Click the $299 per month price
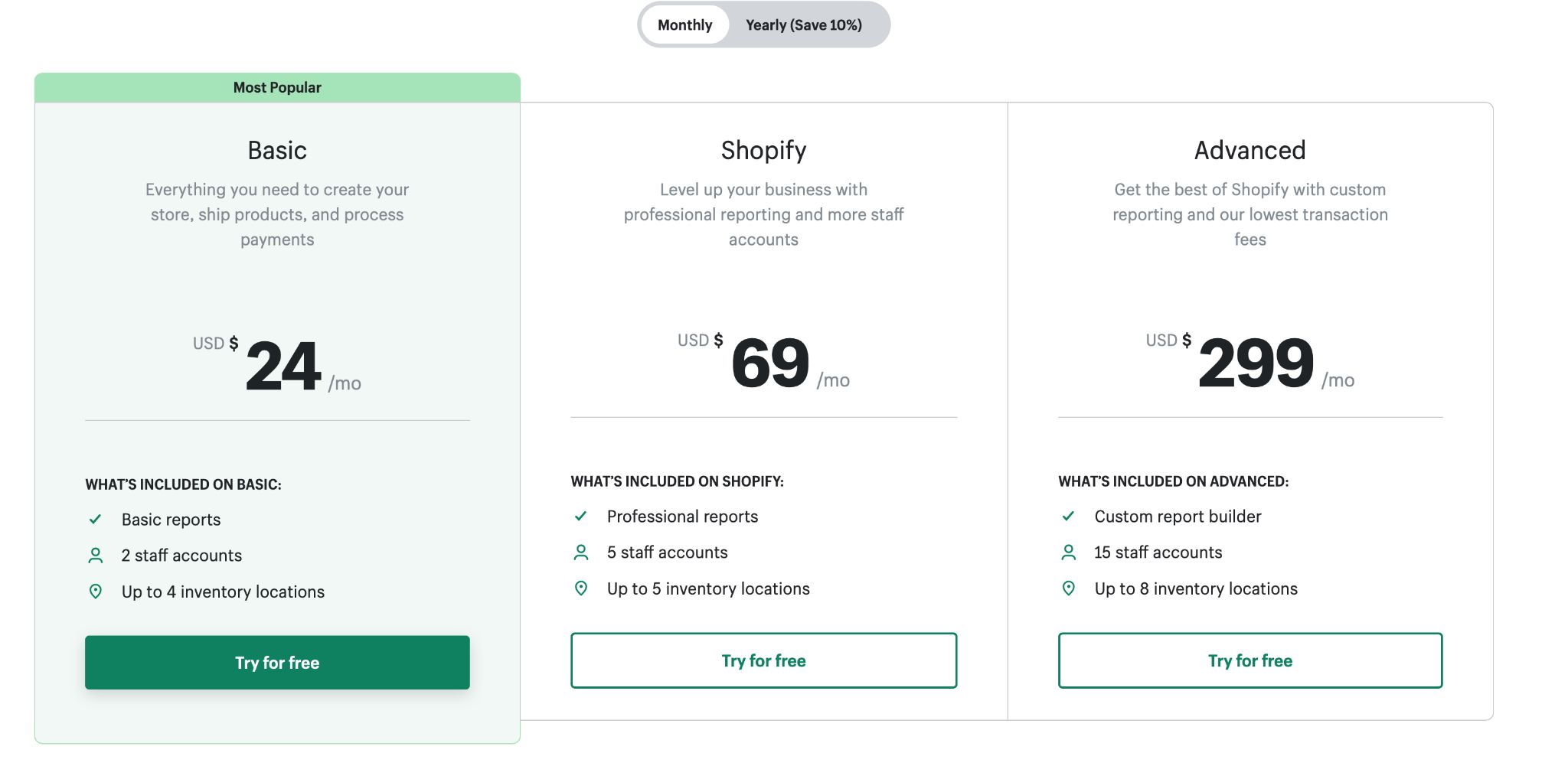 pyautogui.click(x=1256, y=363)
